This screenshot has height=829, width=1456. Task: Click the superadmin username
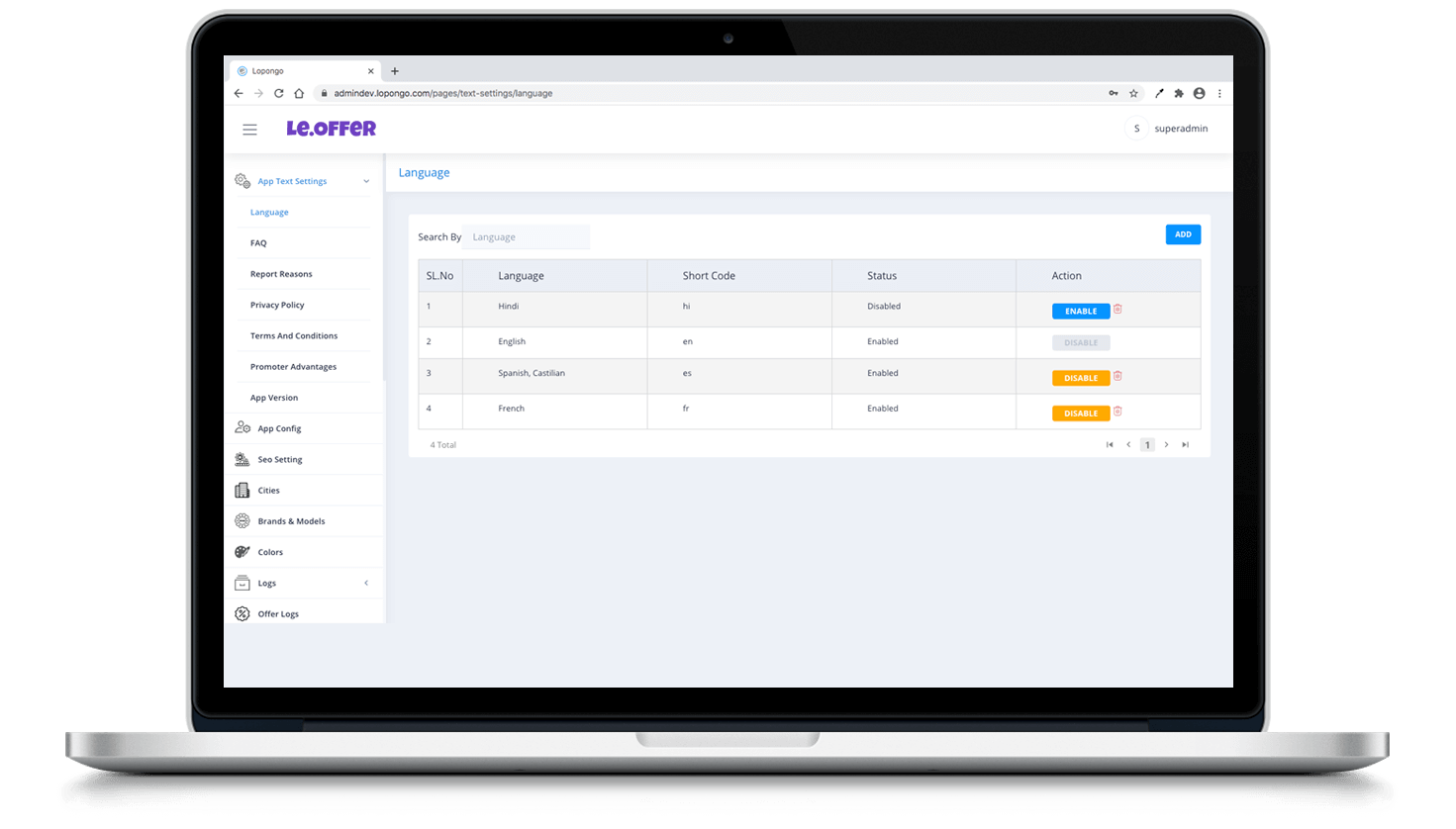1181,129
